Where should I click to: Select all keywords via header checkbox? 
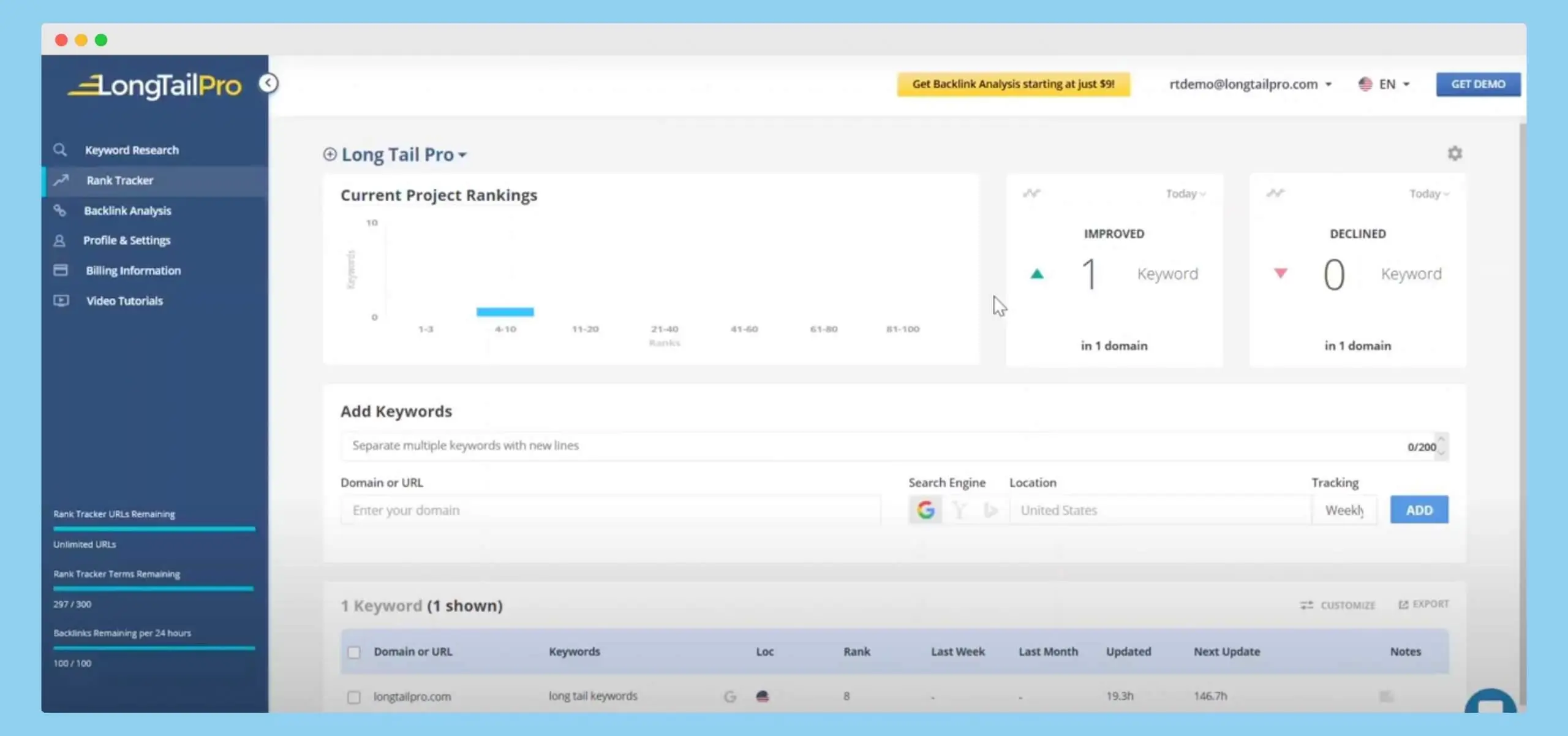[x=354, y=652]
